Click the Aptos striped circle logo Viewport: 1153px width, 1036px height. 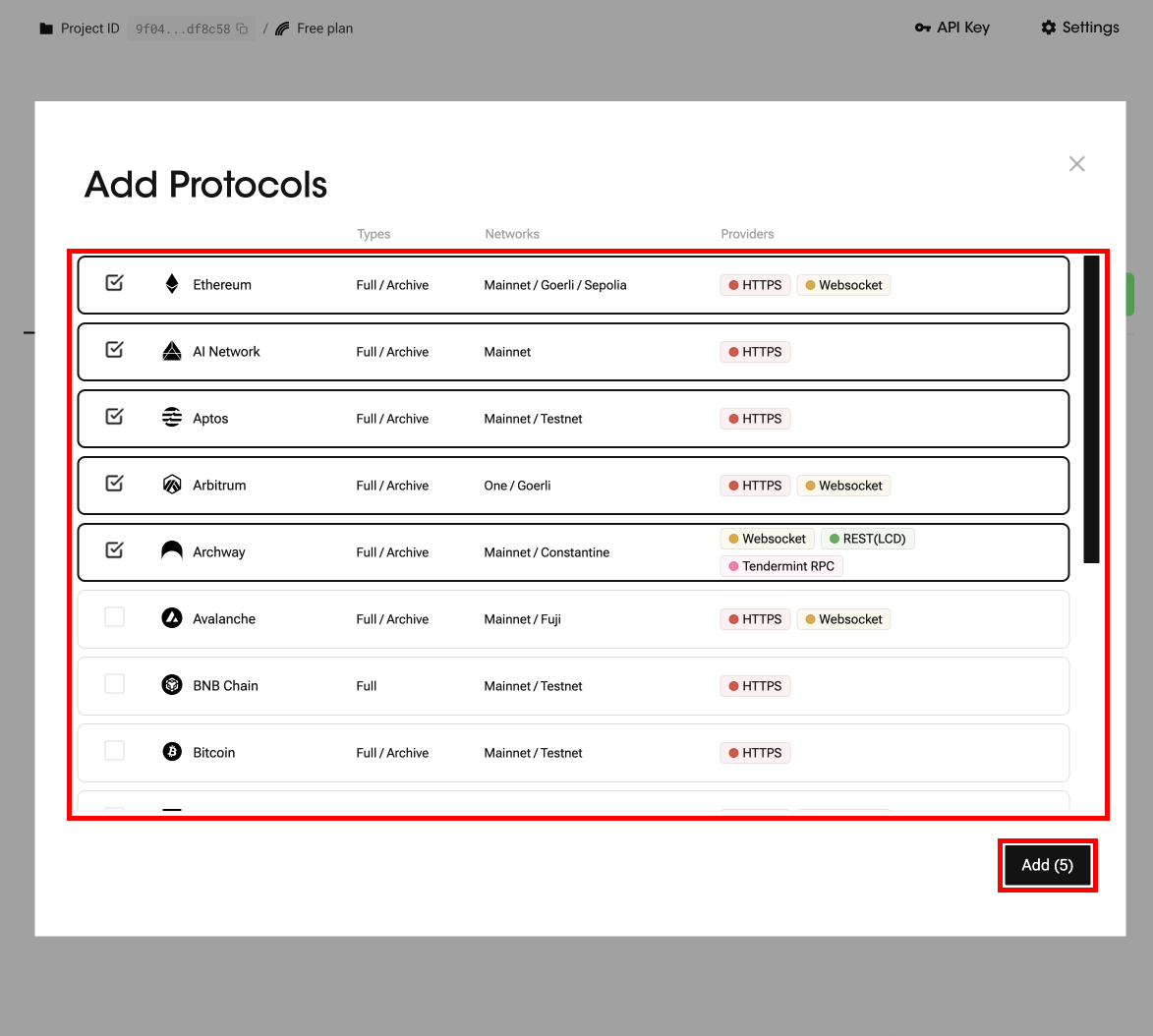tap(172, 417)
